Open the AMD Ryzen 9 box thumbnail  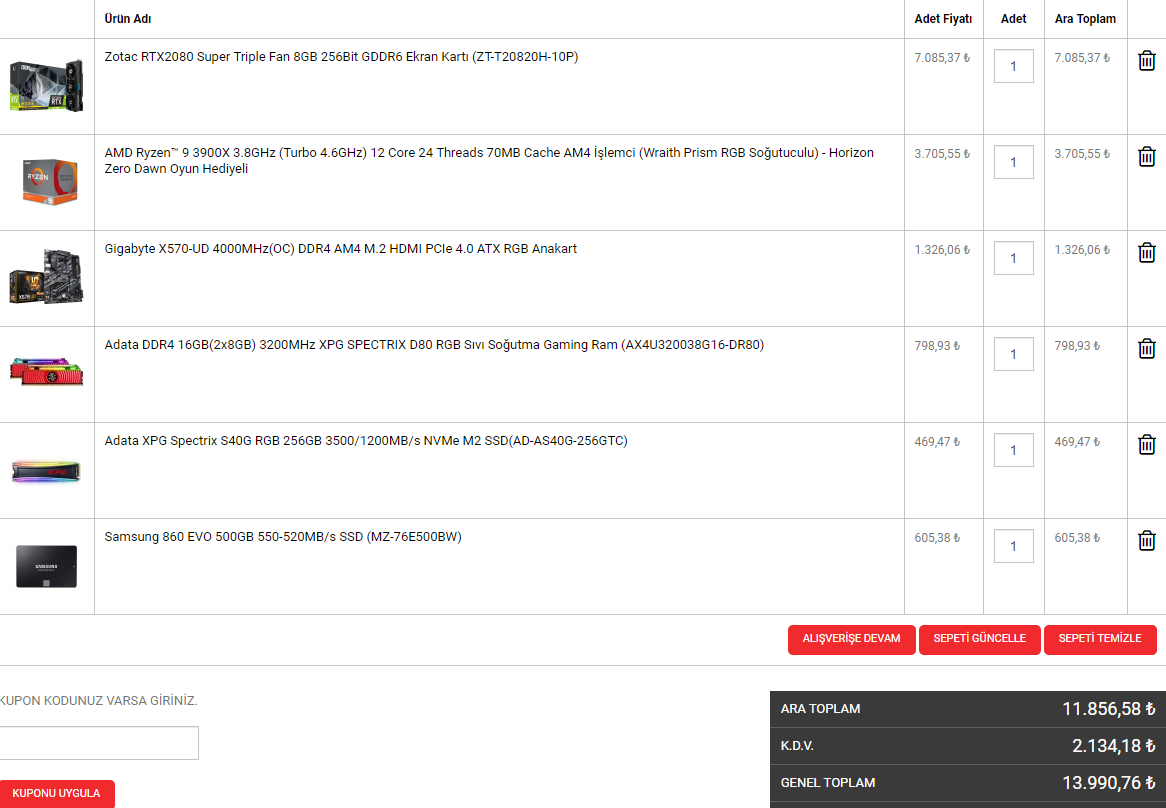click(x=49, y=182)
